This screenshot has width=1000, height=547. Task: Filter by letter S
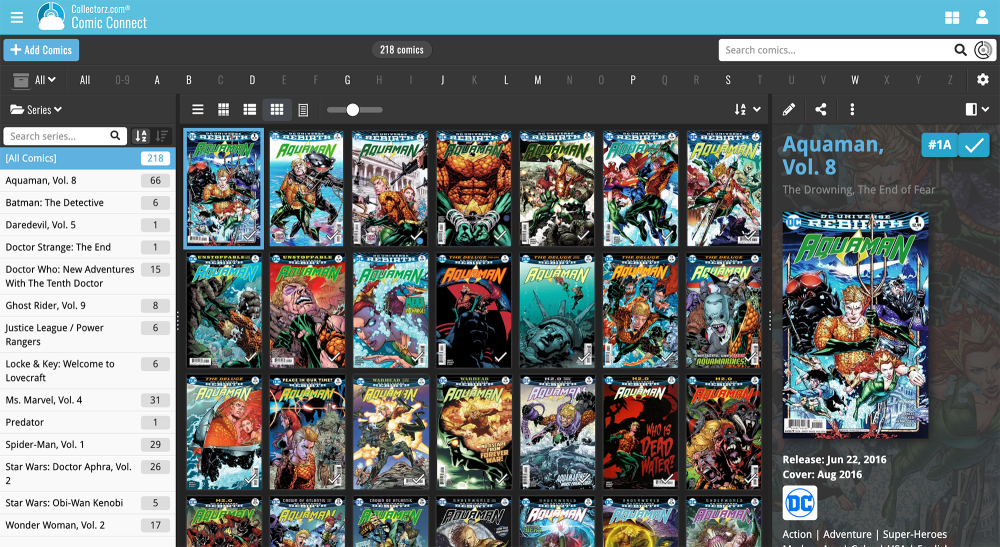pos(728,80)
